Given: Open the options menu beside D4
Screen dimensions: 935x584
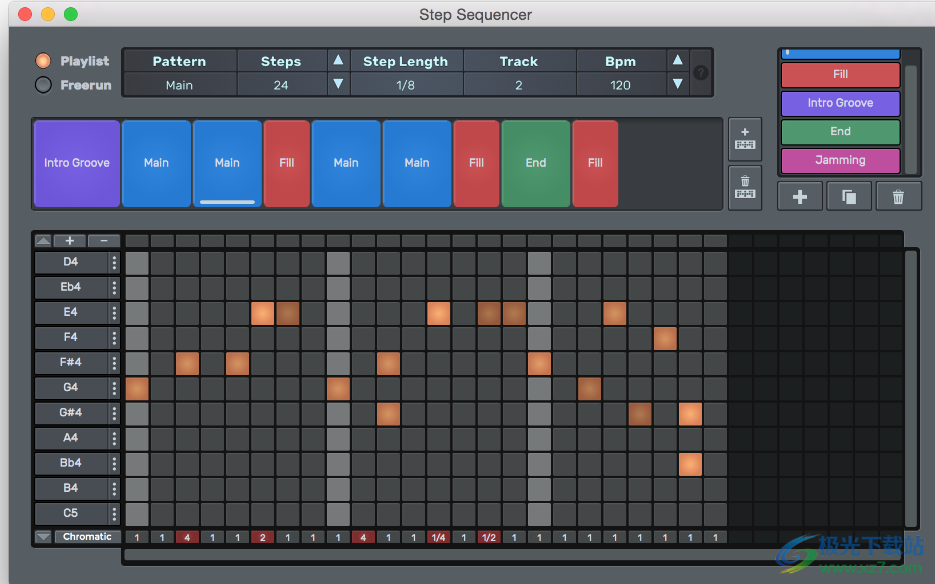Looking at the screenshot, I should tap(113, 262).
